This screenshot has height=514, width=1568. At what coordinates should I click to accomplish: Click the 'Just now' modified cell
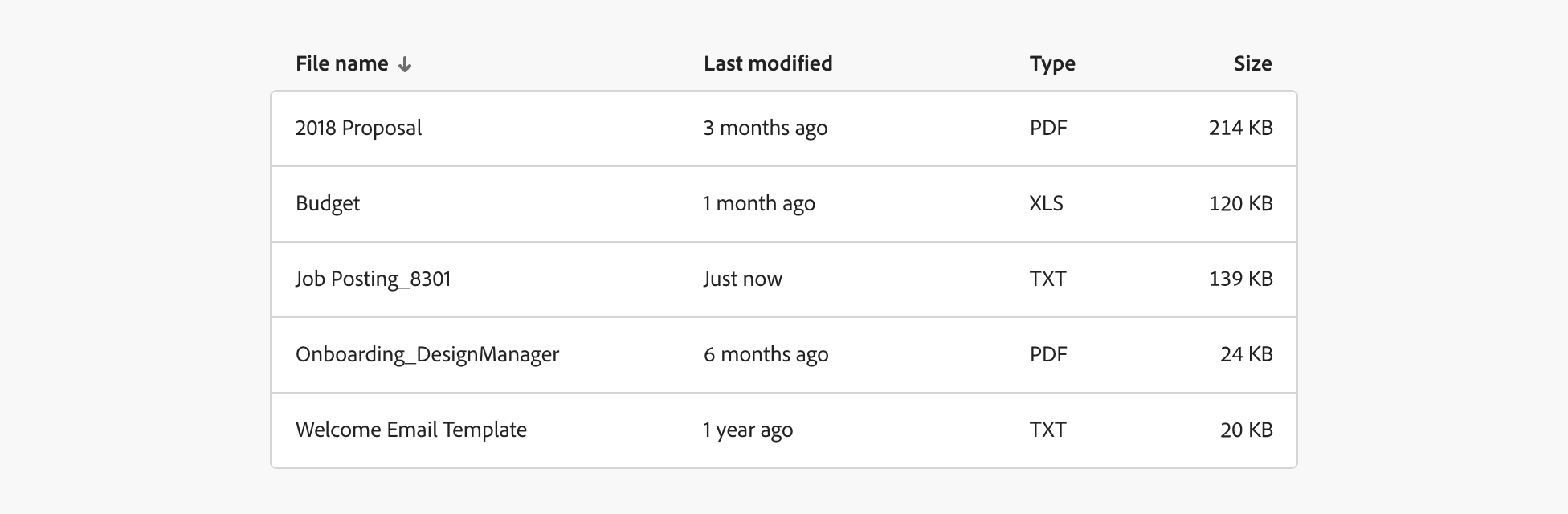(x=743, y=279)
